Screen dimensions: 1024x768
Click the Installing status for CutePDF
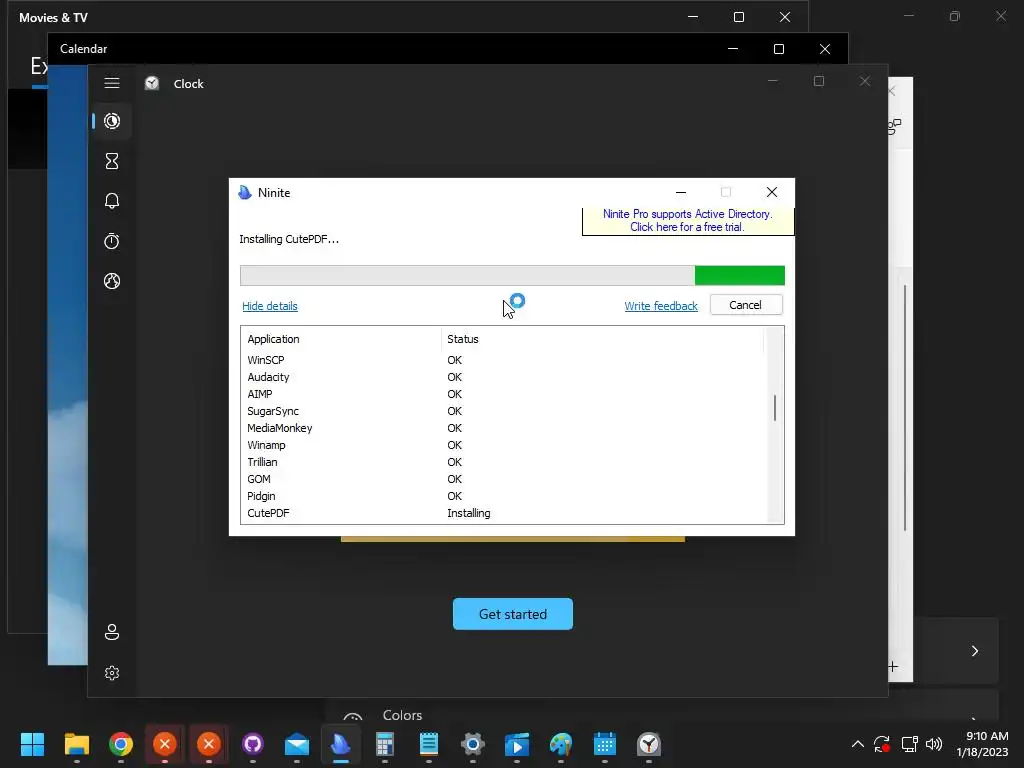point(469,513)
